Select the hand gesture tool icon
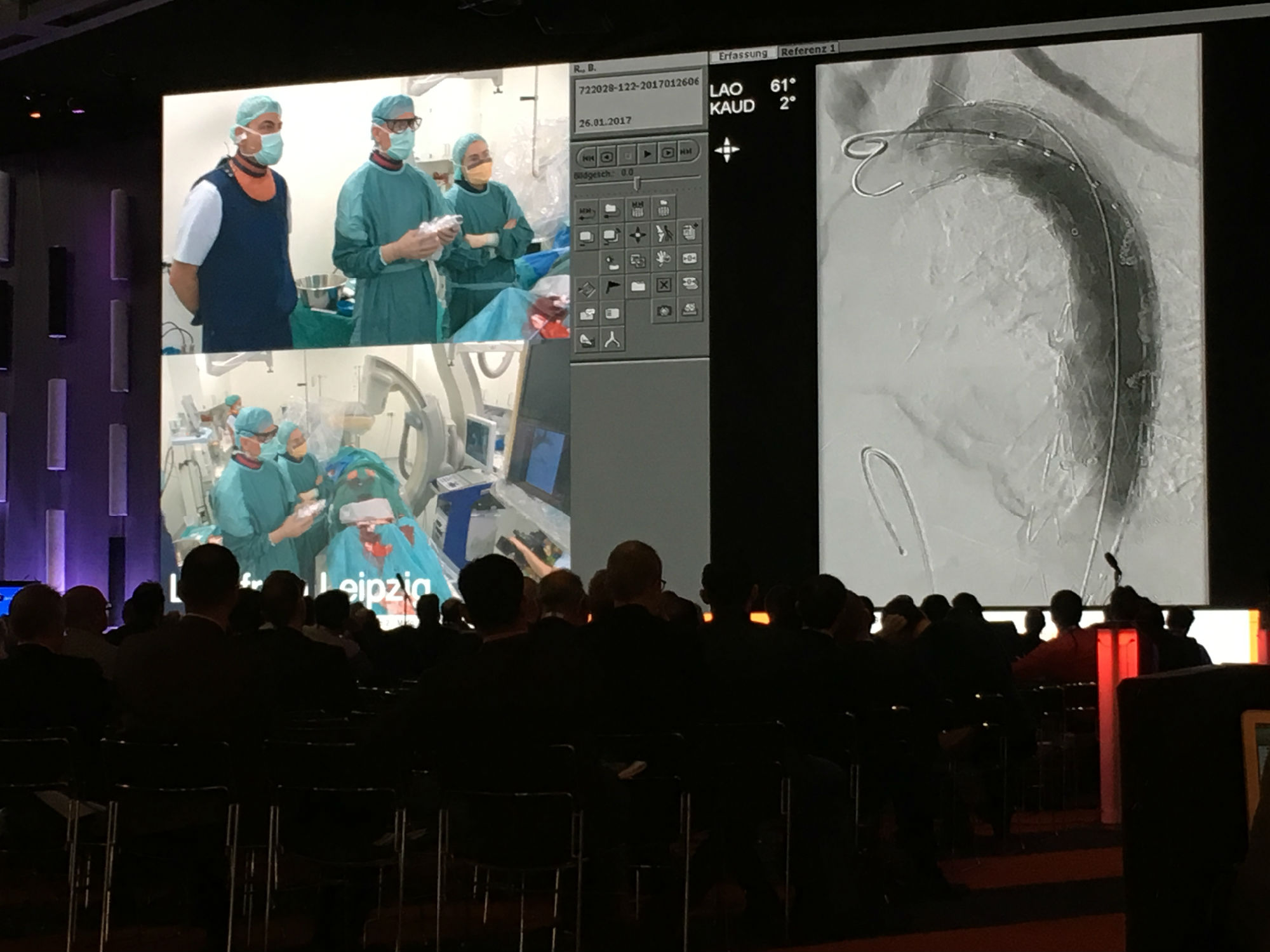 coord(664,258)
